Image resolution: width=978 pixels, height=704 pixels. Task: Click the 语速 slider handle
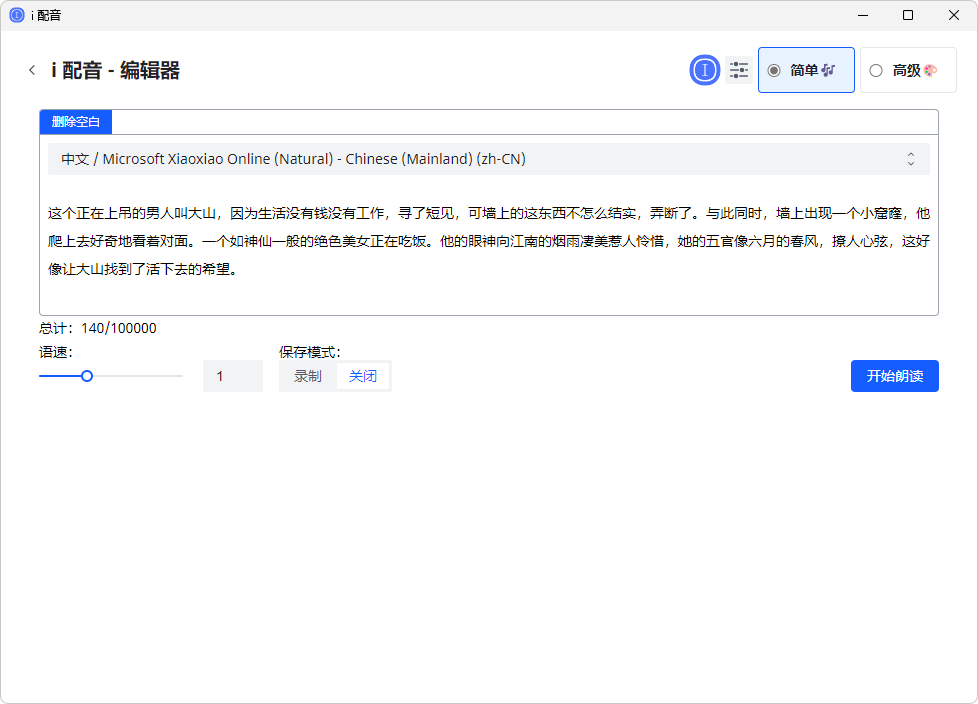tap(87, 376)
